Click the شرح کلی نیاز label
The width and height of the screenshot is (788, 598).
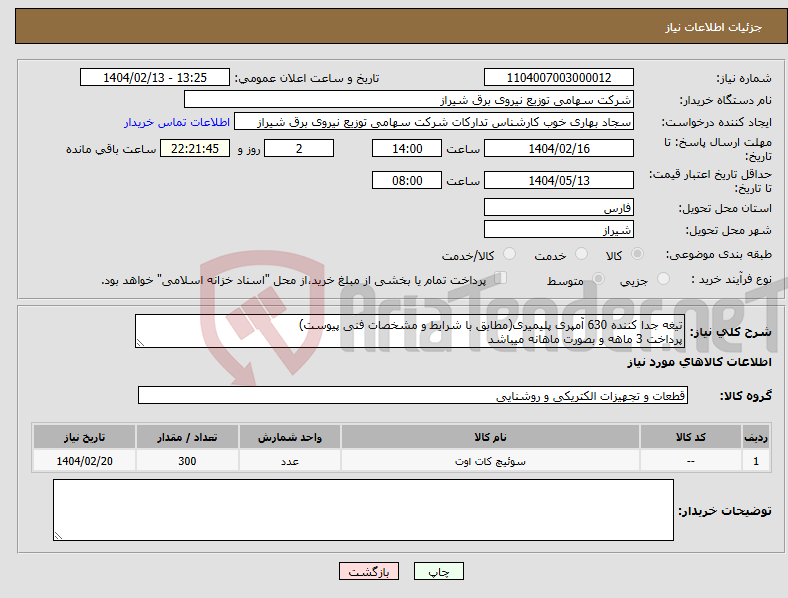coord(731,332)
